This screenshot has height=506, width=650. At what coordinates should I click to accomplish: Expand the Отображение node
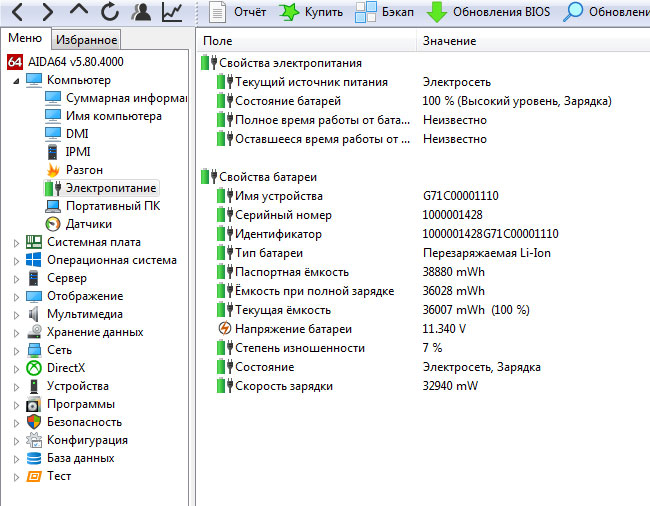[16, 297]
